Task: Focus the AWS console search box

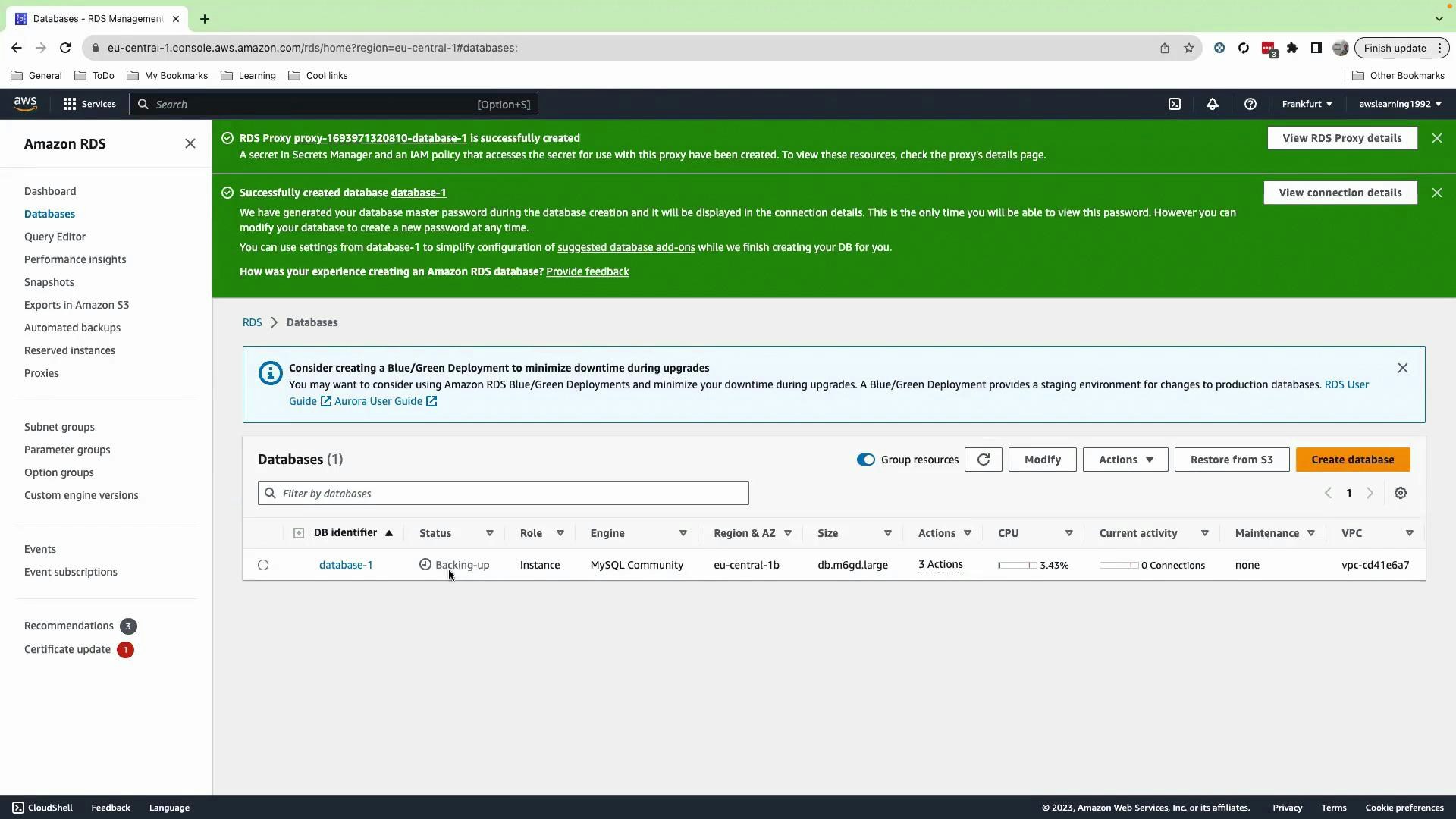Action: 334,104
